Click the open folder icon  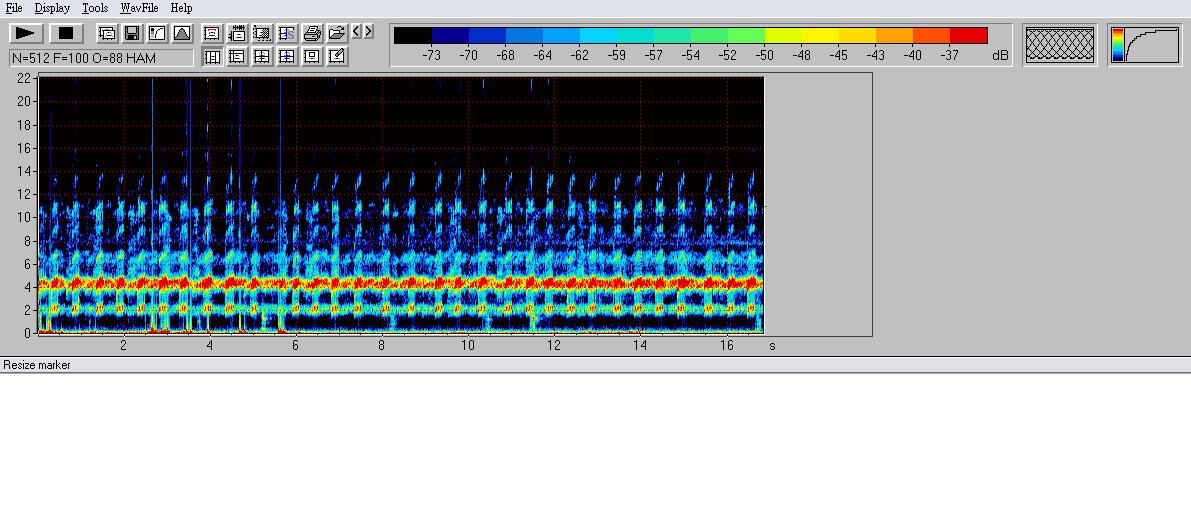(337, 33)
